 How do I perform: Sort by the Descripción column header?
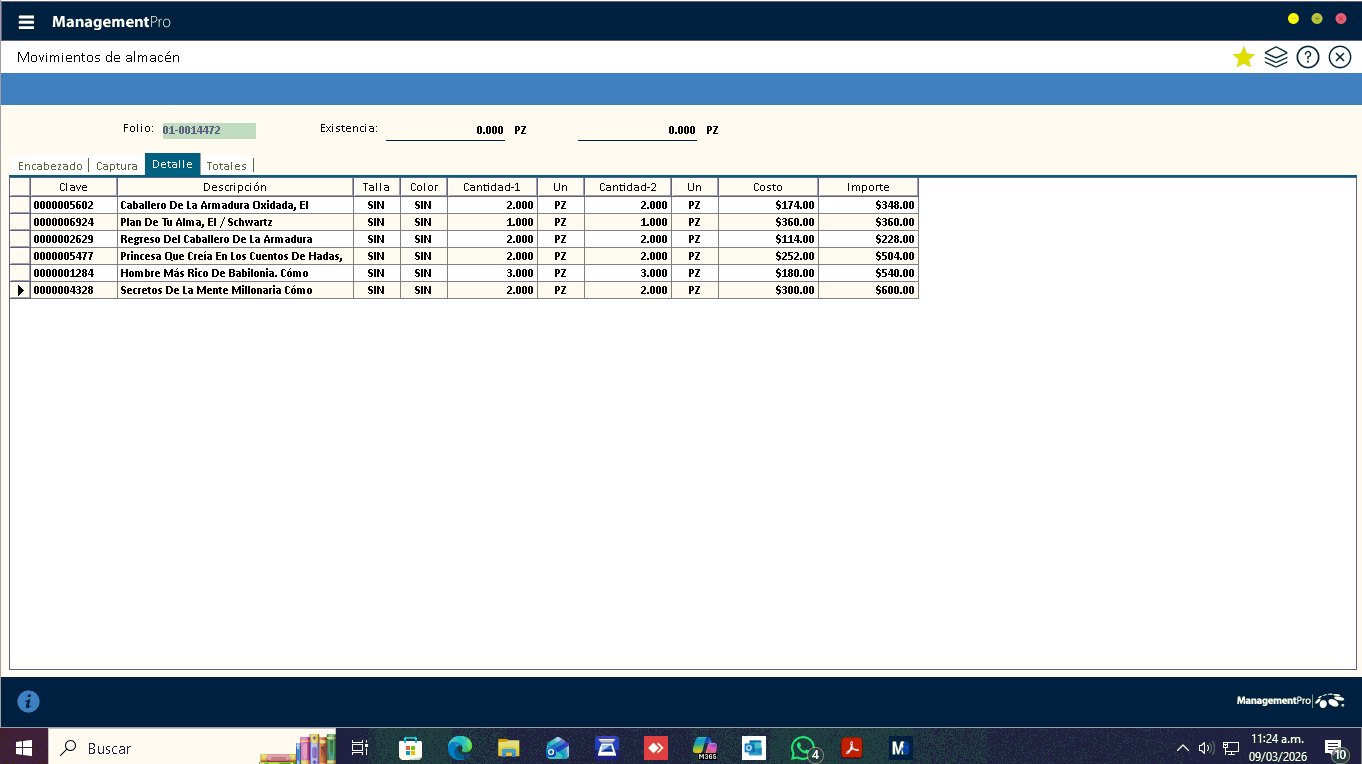coord(235,187)
